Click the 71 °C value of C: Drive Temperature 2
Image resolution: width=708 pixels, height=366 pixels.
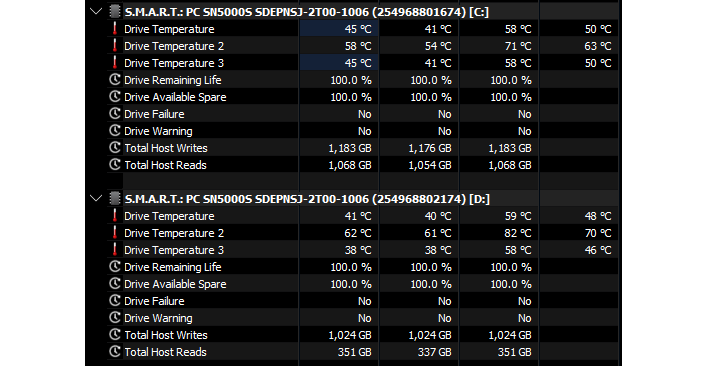(x=518, y=46)
